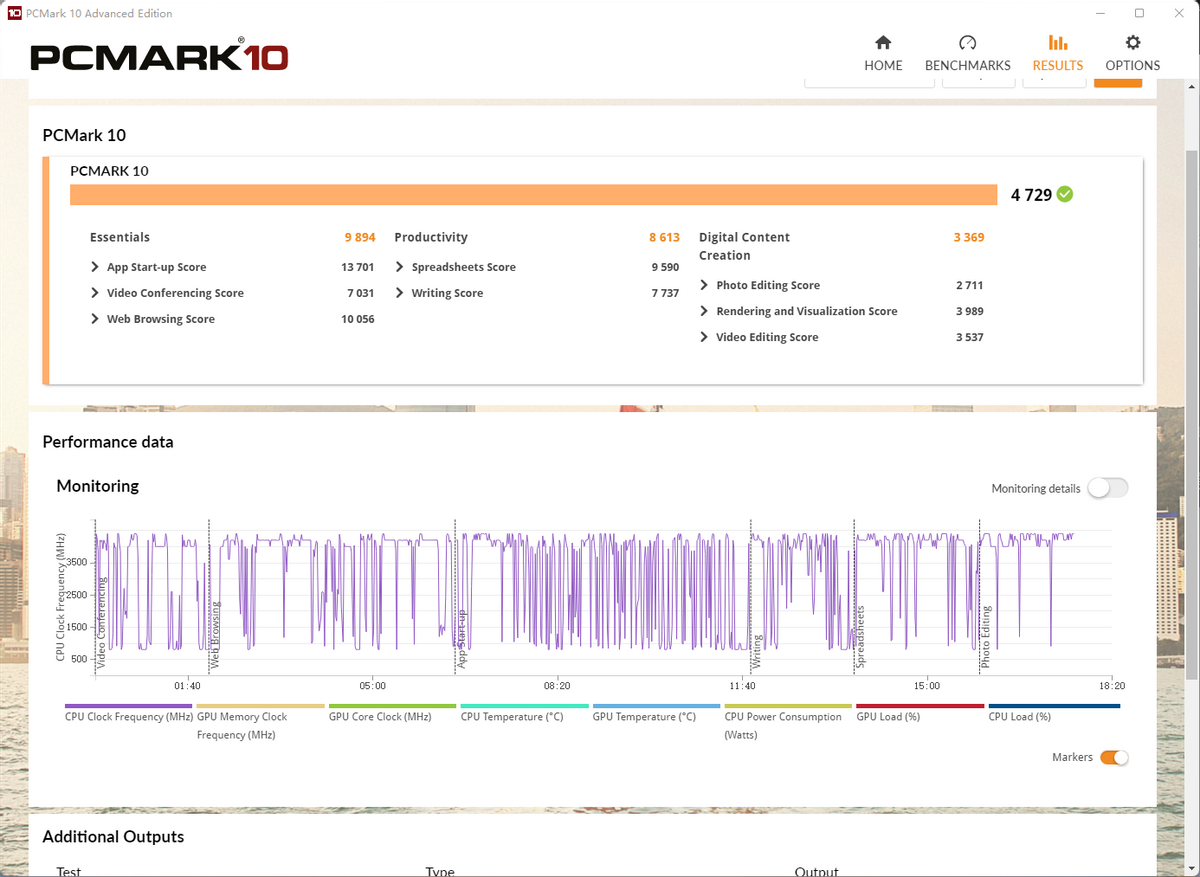Click the Additional Outputs heading
1200x877 pixels.
(113, 837)
